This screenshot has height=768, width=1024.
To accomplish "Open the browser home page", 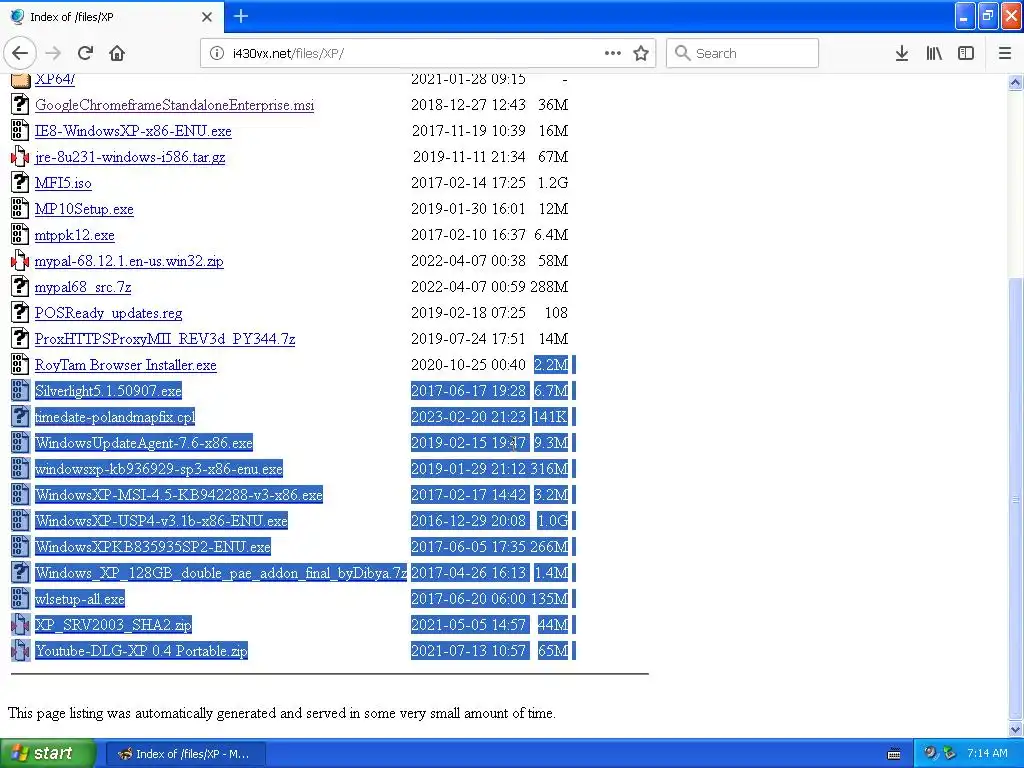I will (117, 53).
